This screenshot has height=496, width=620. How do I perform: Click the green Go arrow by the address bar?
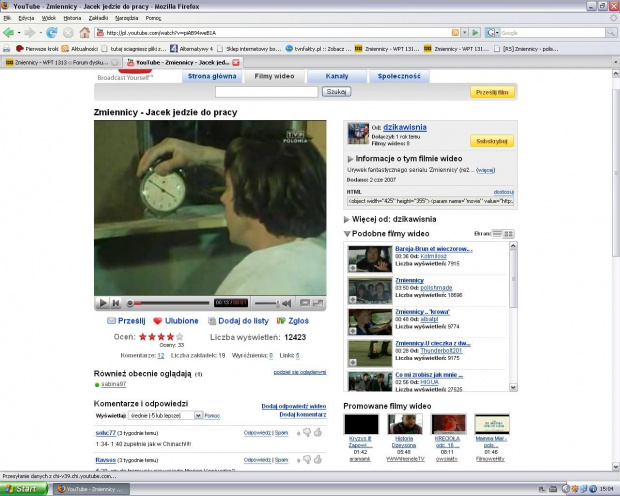point(475,33)
